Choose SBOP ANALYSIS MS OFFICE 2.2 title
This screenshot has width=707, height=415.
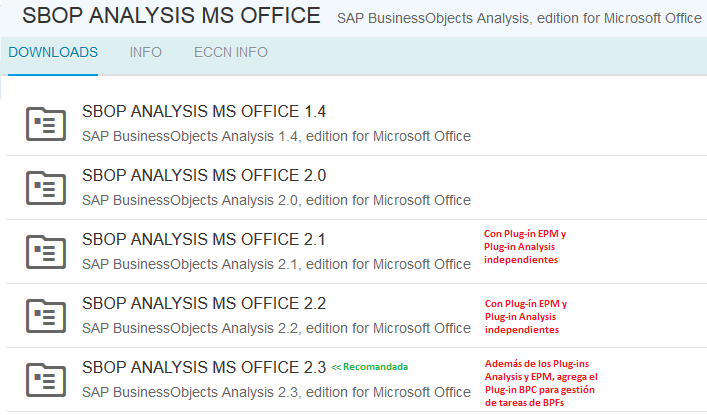click(204, 303)
